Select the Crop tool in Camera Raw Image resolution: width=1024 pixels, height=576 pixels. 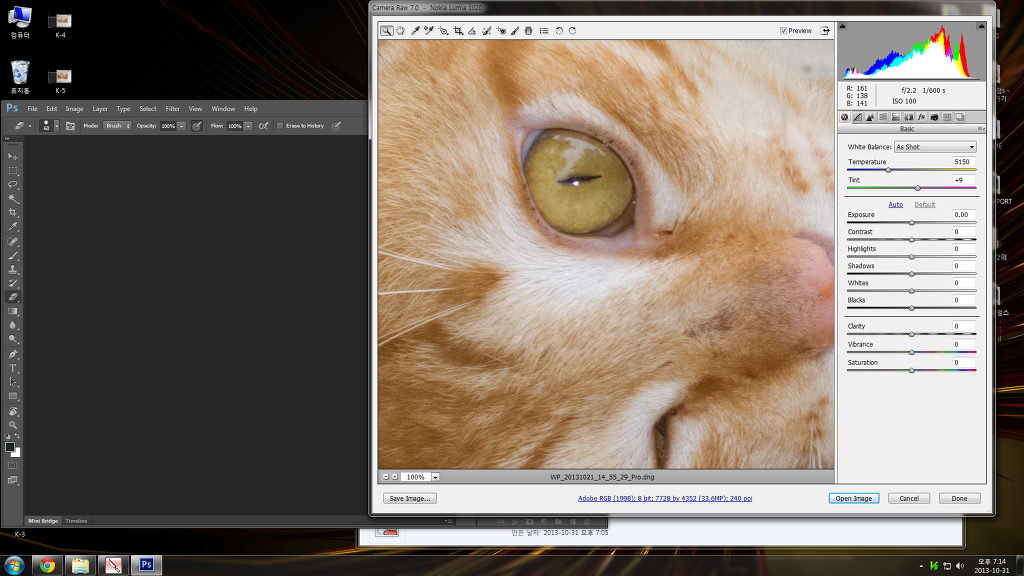tap(458, 31)
